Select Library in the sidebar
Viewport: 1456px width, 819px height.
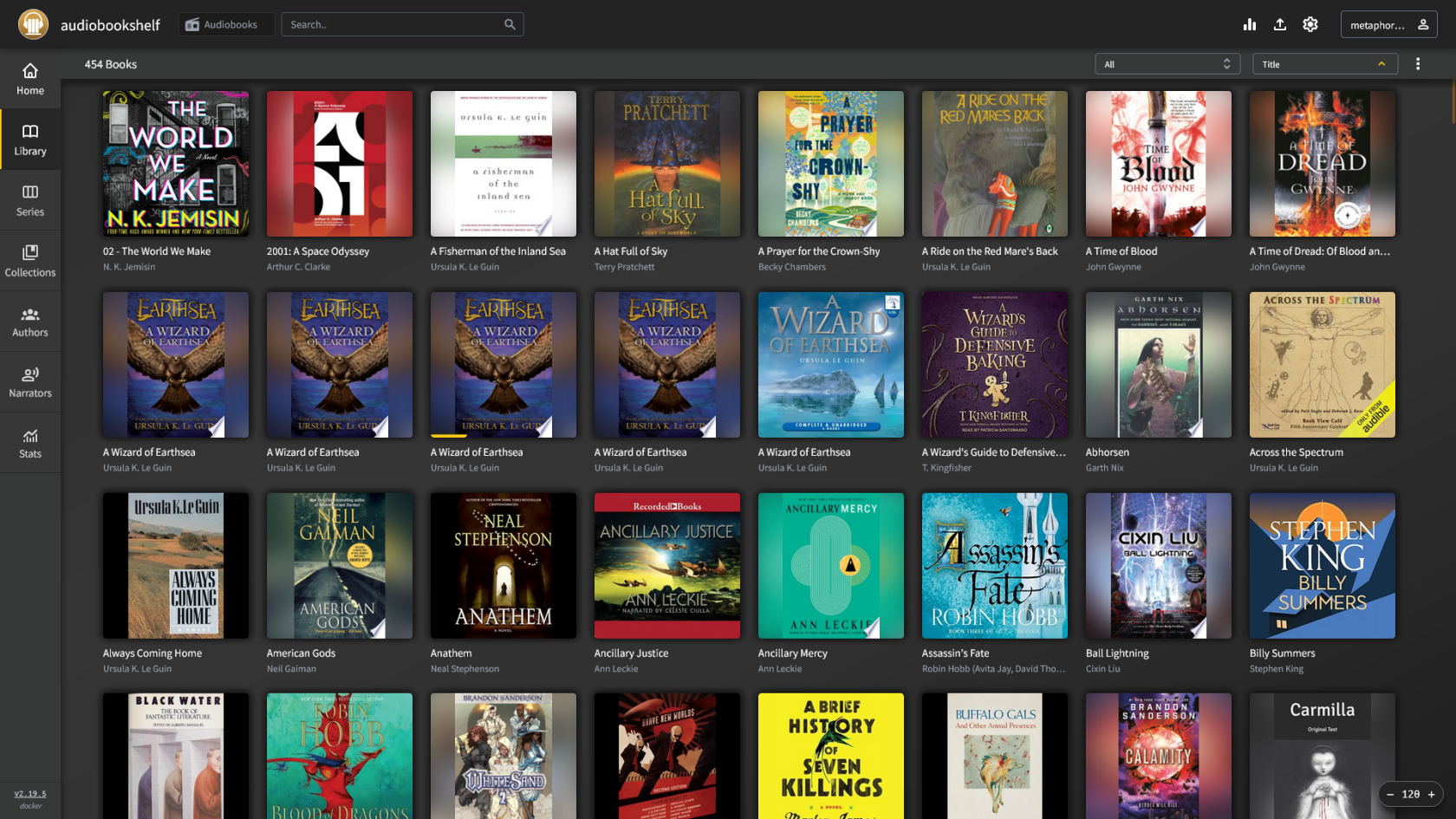click(x=30, y=140)
